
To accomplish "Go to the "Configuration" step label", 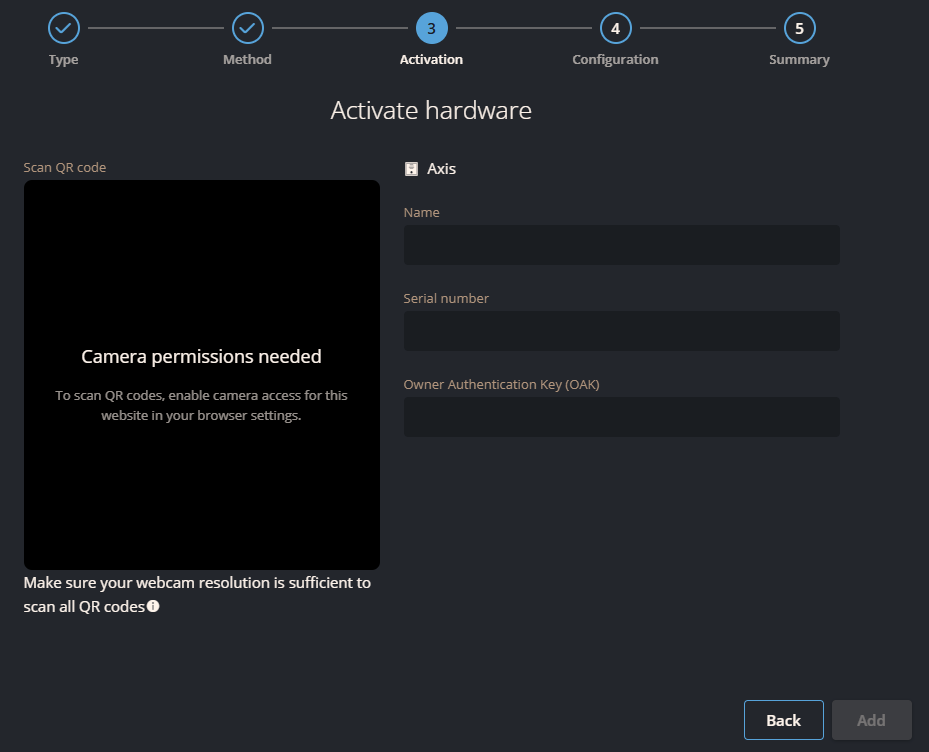I will coord(615,59).
